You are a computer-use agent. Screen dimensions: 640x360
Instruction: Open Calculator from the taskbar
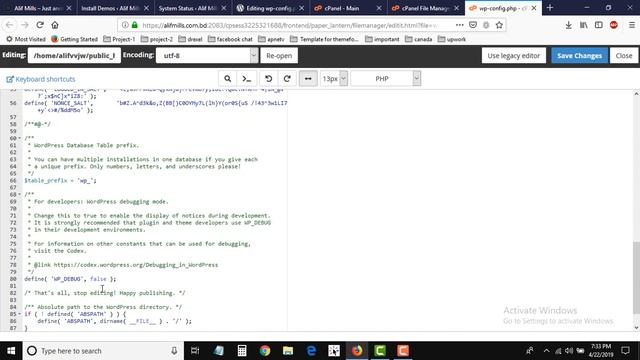(x=242, y=351)
